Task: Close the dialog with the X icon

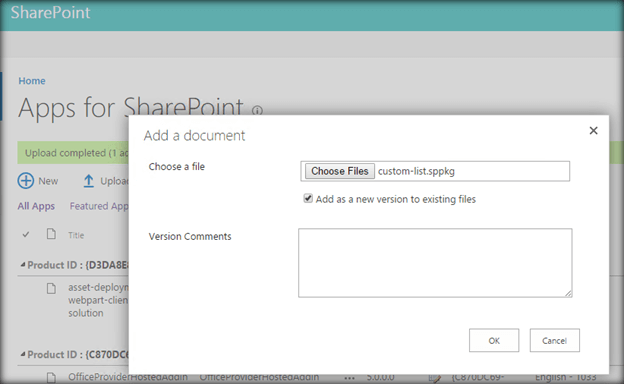Action: coord(593,131)
